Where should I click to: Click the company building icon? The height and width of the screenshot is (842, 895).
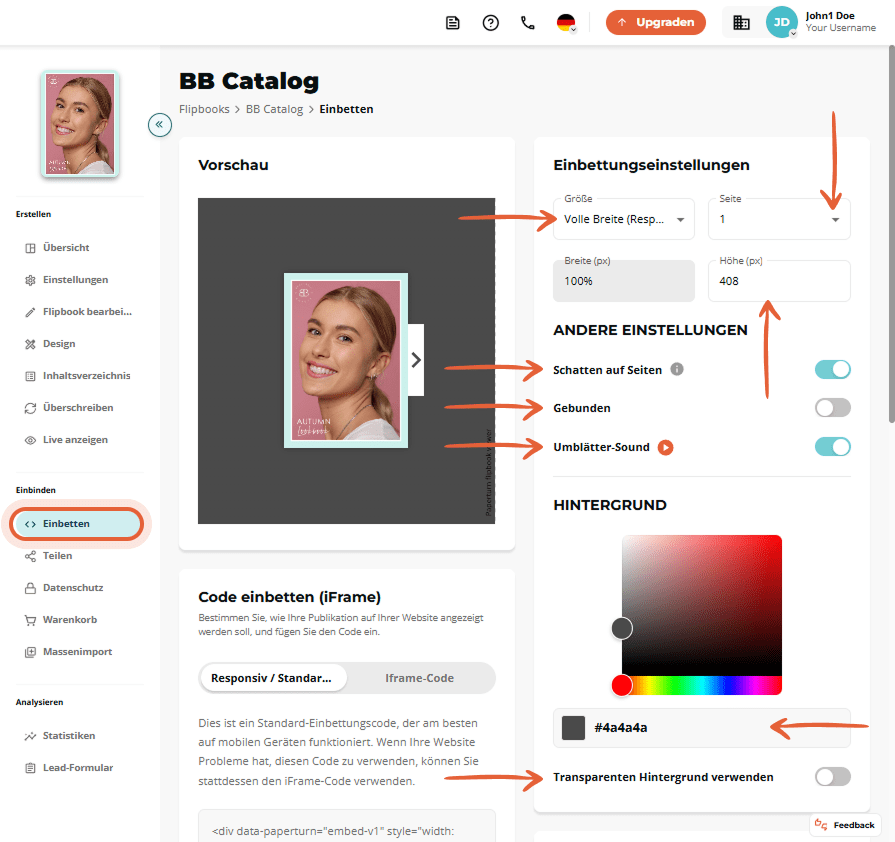(x=741, y=23)
